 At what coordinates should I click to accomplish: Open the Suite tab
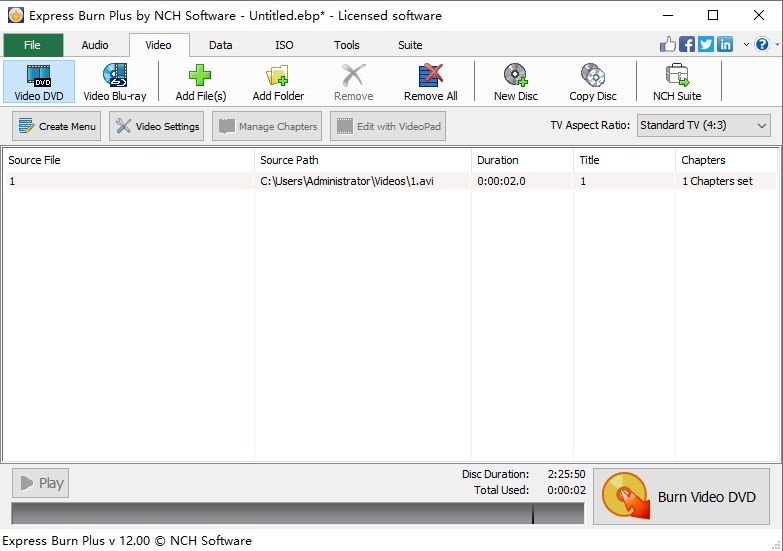[x=410, y=45]
